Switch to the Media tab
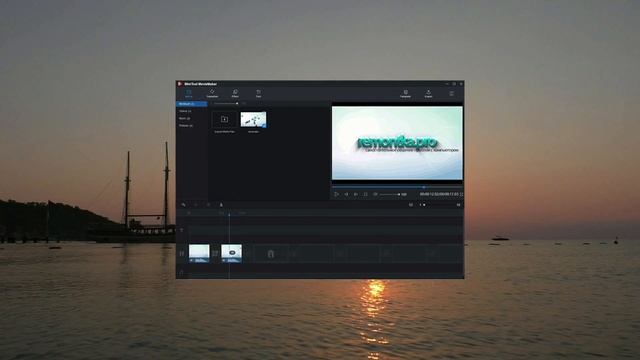The height and width of the screenshot is (360, 640). pyautogui.click(x=189, y=93)
